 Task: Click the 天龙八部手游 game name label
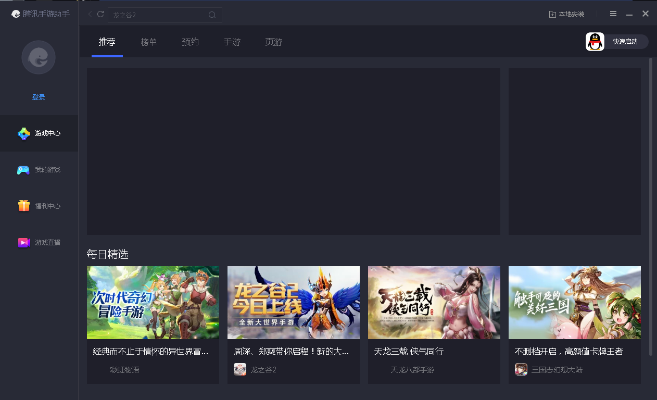[412, 370]
